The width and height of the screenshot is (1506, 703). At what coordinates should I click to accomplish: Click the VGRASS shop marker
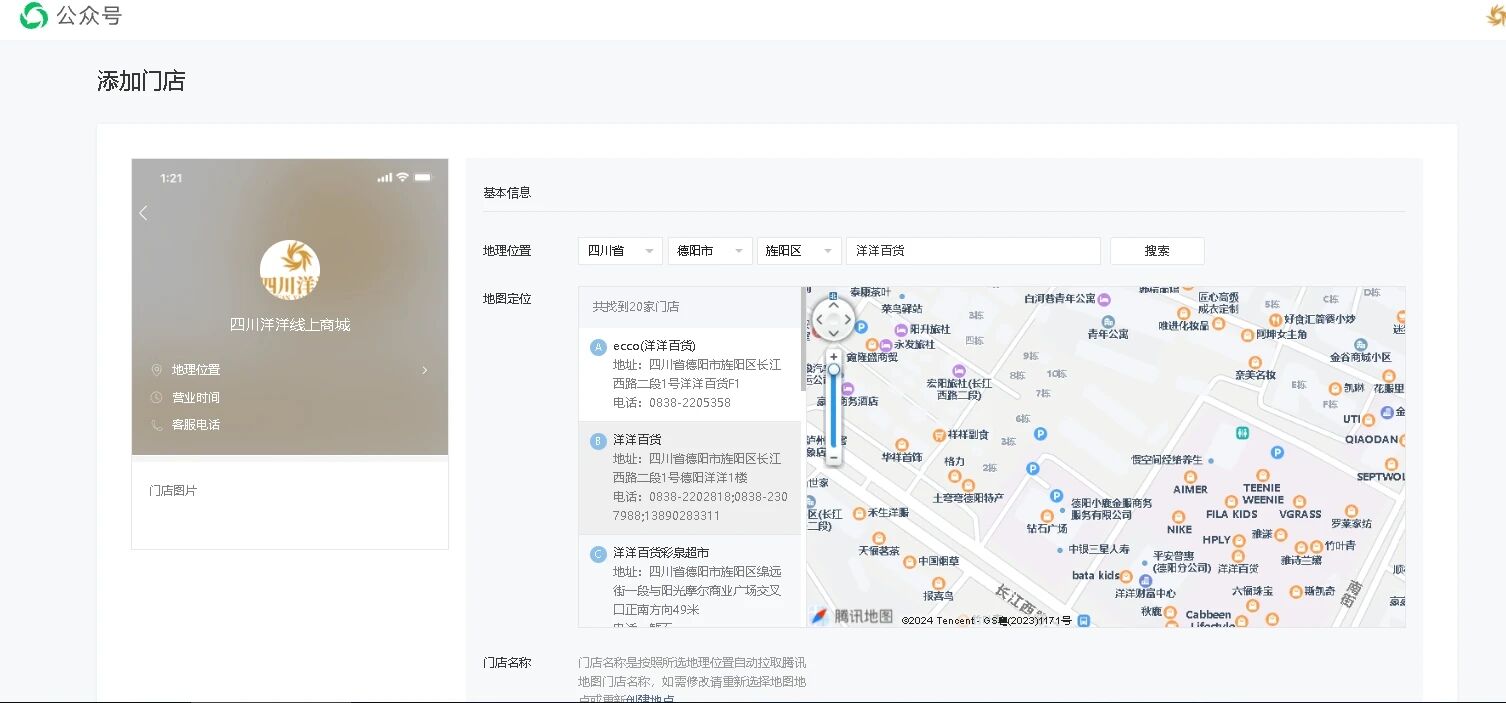coord(1300,500)
